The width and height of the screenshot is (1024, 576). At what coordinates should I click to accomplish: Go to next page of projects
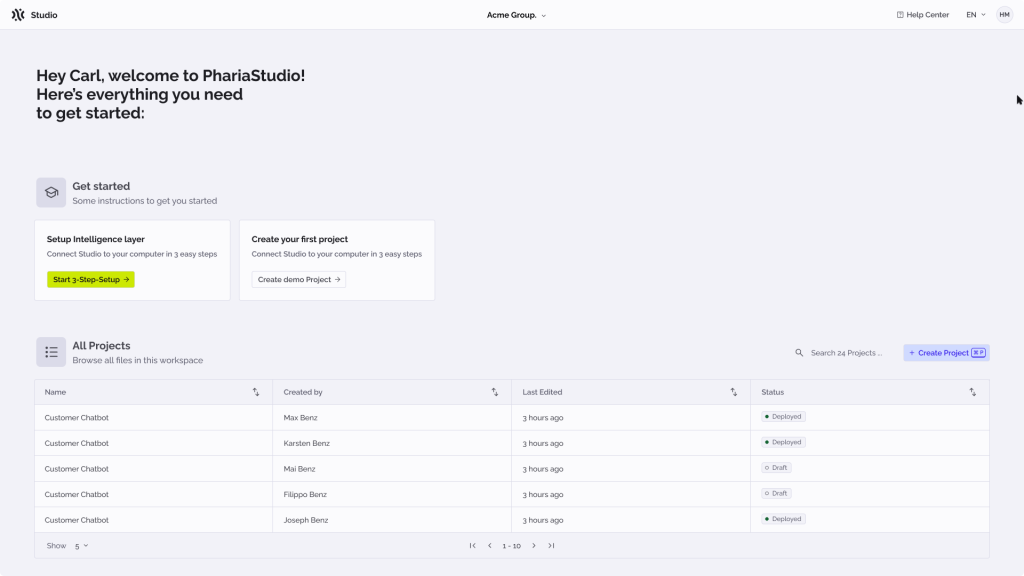pos(534,545)
